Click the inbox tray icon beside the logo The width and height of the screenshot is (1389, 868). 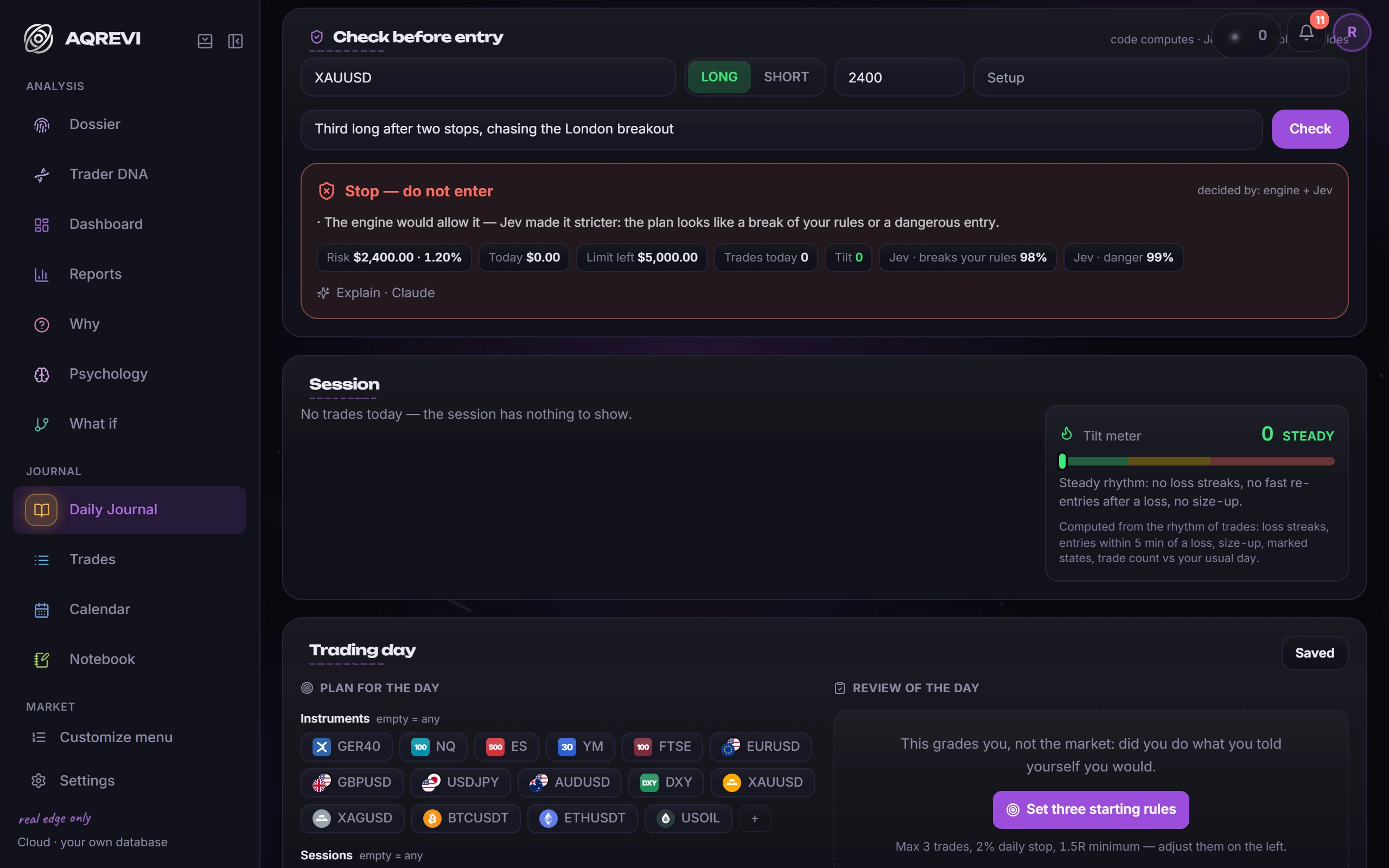(x=205, y=41)
